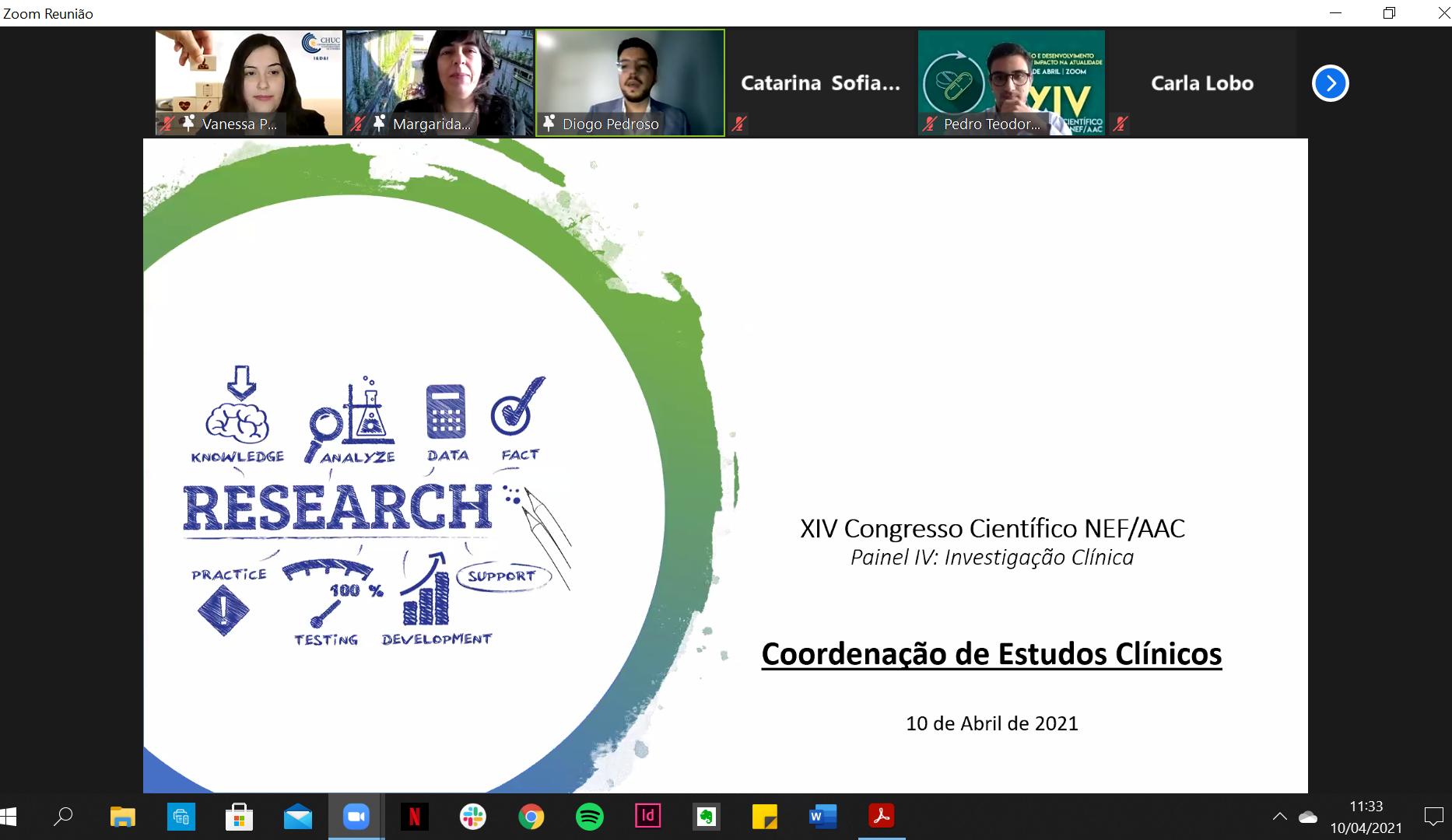Click muted microphone icon on Pedro Teodor tile
The width and height of the screenshot is (1452, 840).
(929, 123)
